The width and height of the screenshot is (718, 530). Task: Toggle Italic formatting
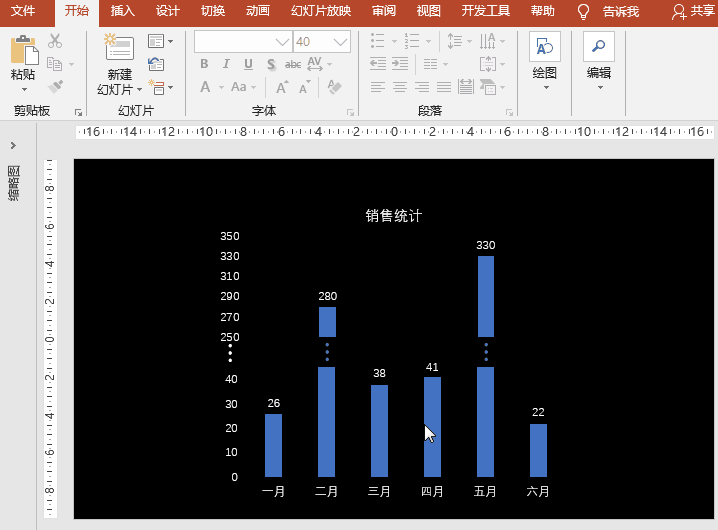(x=226, y=64)
